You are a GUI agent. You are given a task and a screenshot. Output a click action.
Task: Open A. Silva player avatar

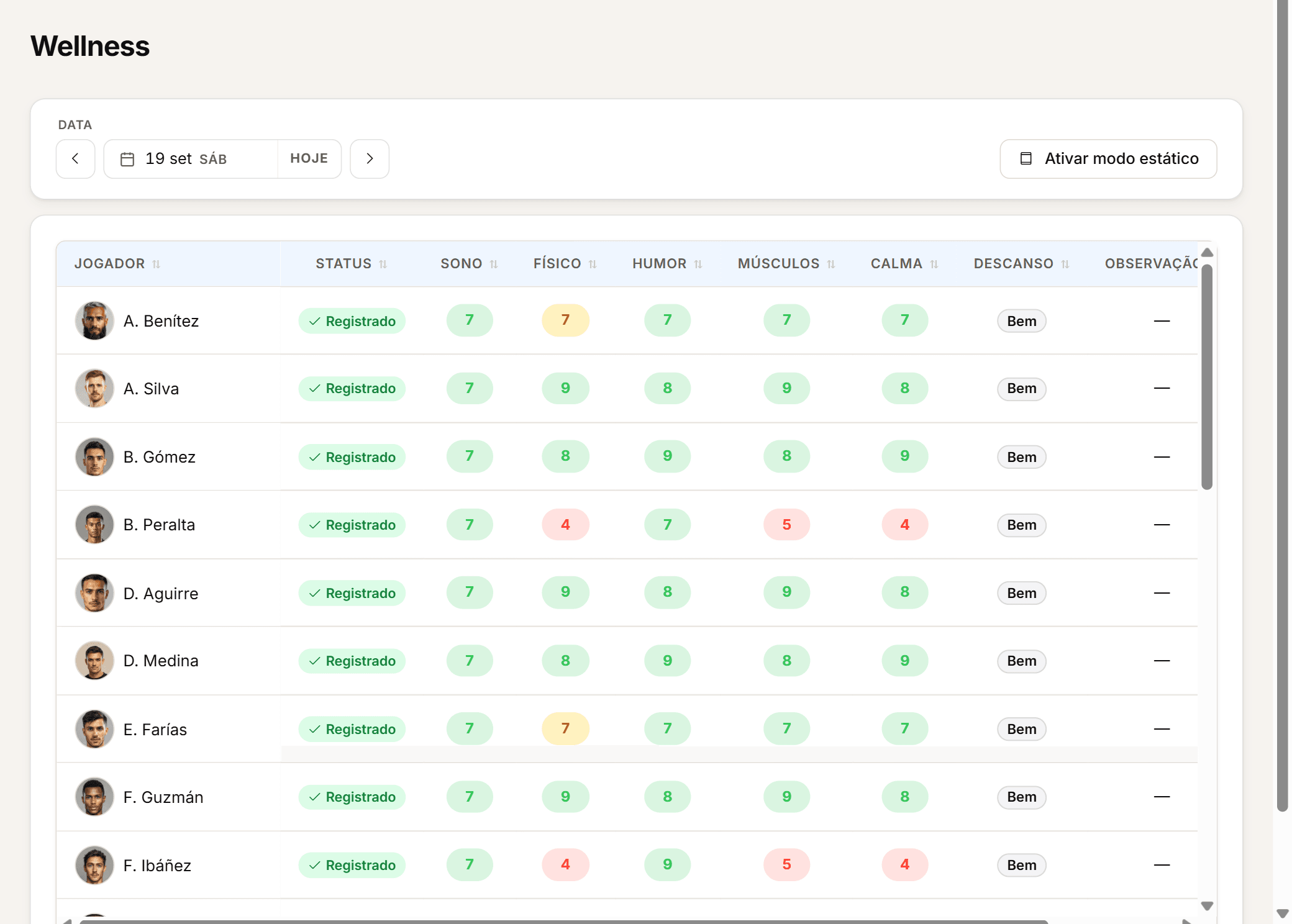click(x=94, y=389)
